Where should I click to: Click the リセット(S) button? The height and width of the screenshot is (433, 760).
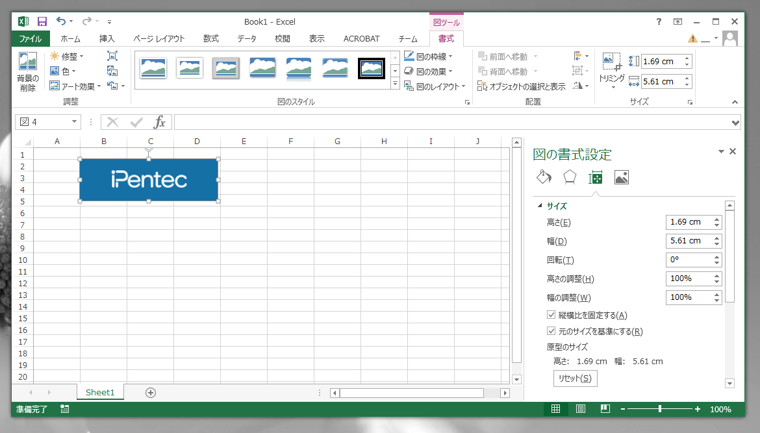pos(575,378)
